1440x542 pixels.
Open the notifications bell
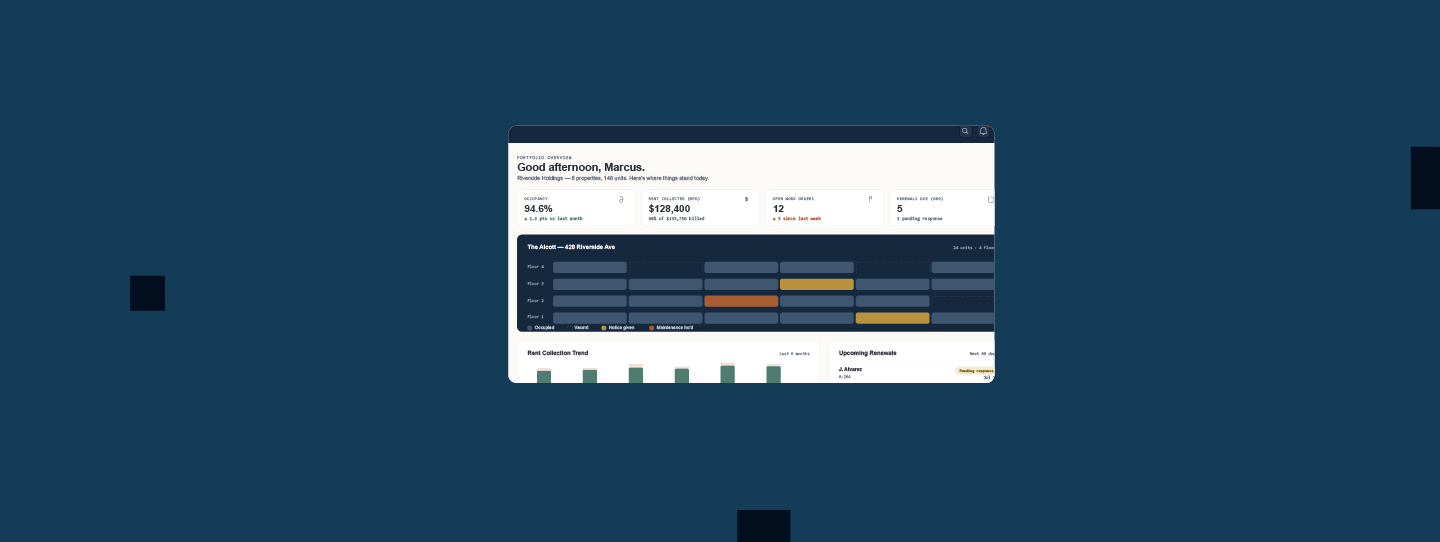983,131
